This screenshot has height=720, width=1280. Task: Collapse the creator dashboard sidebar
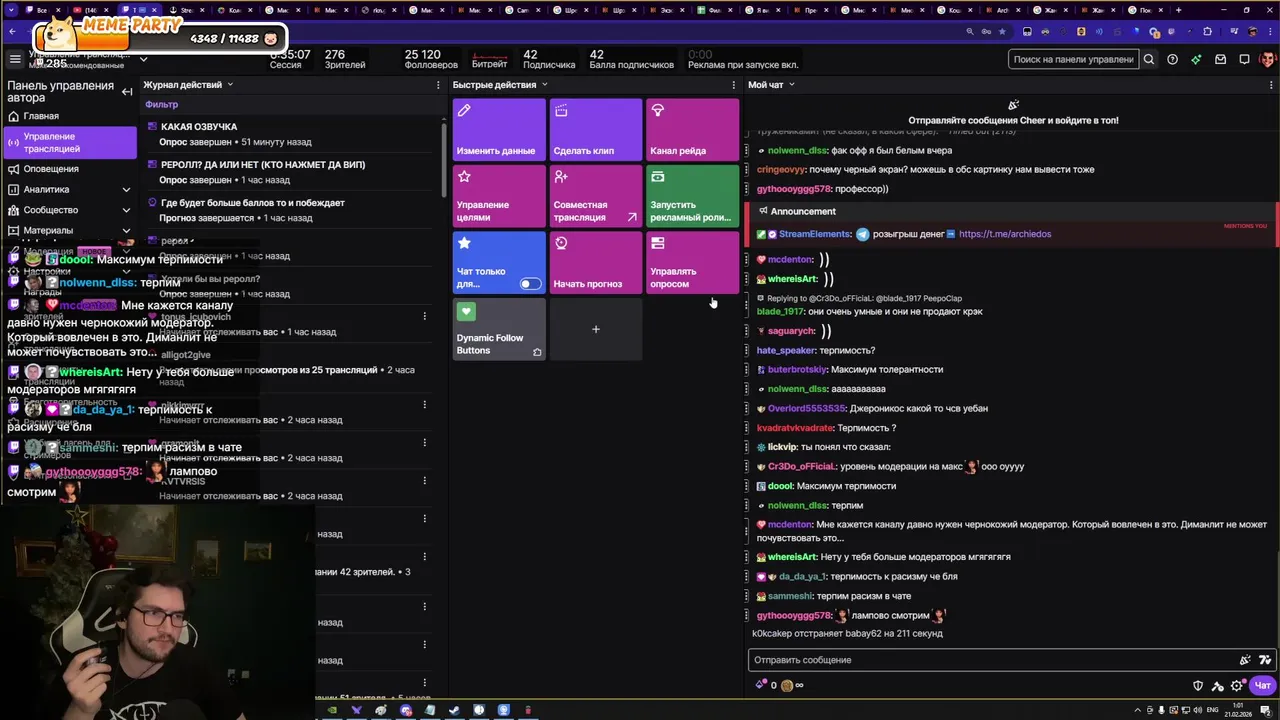tap(127, 92)
